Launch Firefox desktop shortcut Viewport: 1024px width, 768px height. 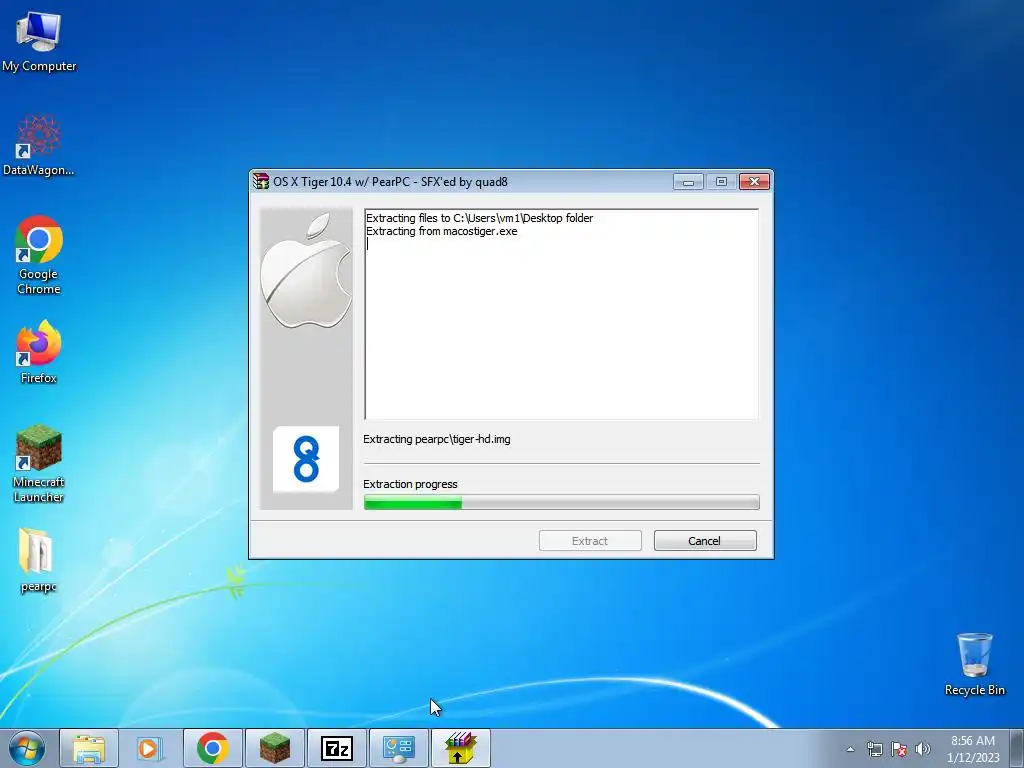point(39,351)
